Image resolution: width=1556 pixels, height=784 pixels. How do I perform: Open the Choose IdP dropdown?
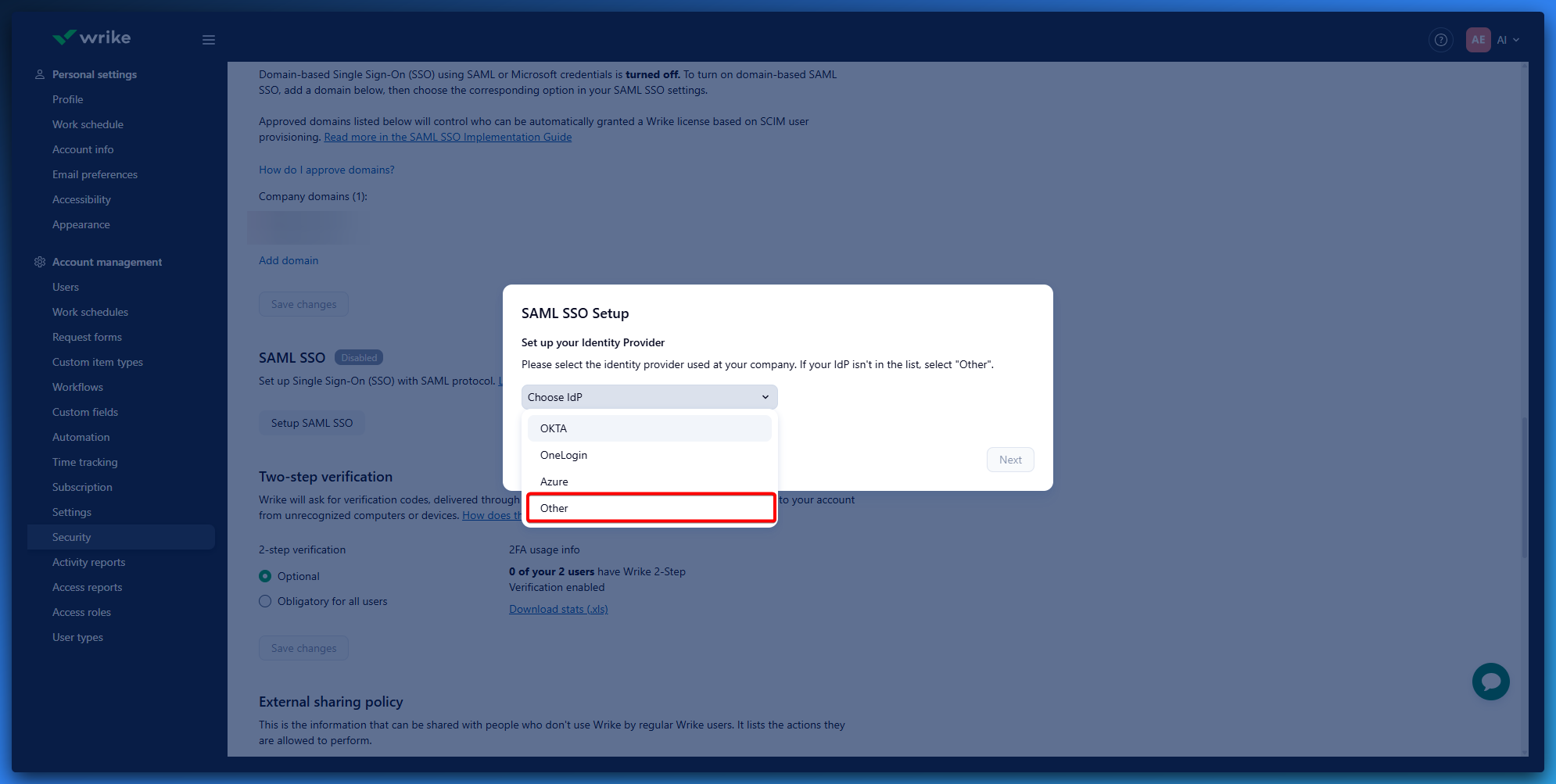649,397
